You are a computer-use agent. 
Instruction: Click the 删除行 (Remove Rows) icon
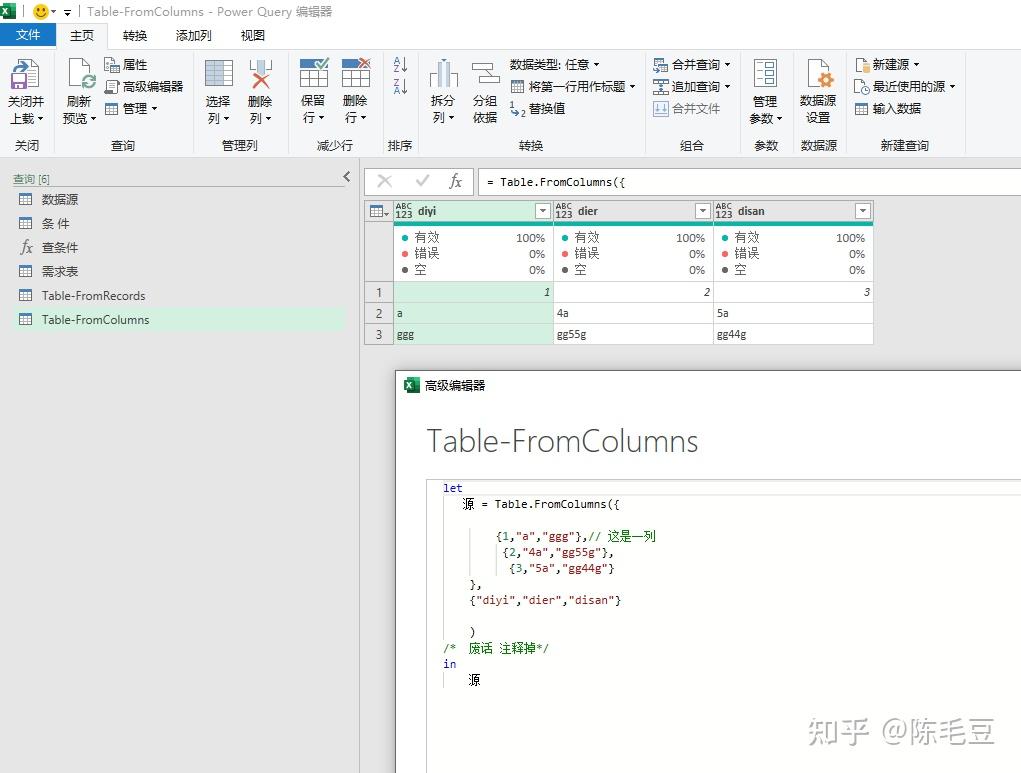(357, 89)
